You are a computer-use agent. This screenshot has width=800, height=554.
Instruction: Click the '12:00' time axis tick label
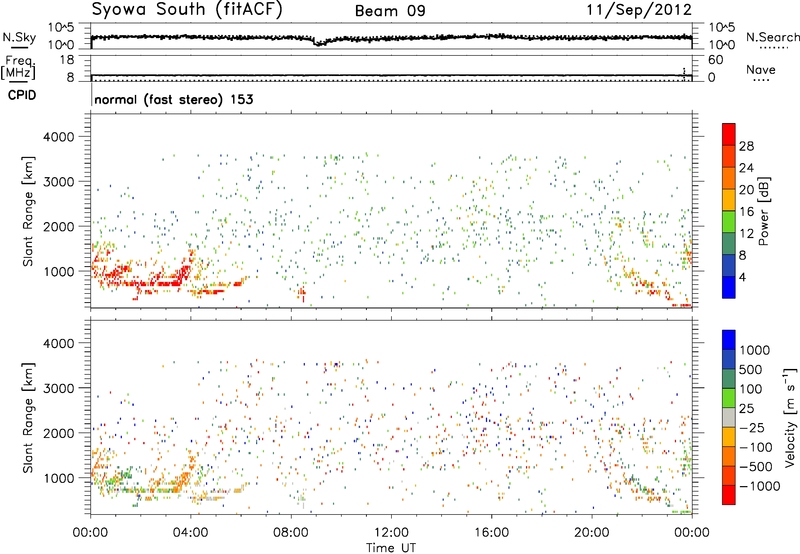point(391,533)
